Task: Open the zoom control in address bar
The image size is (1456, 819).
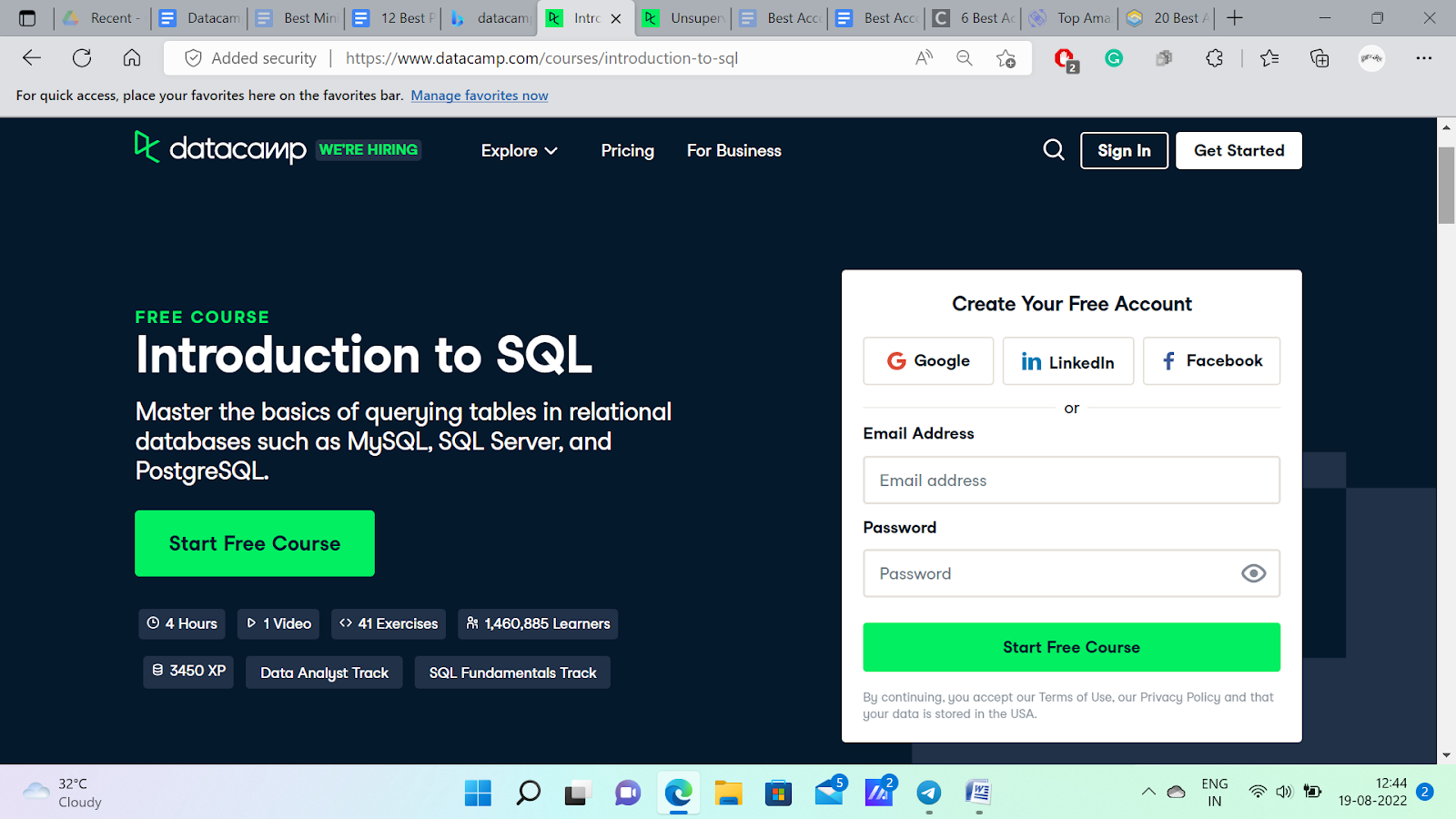Action: 965,58
